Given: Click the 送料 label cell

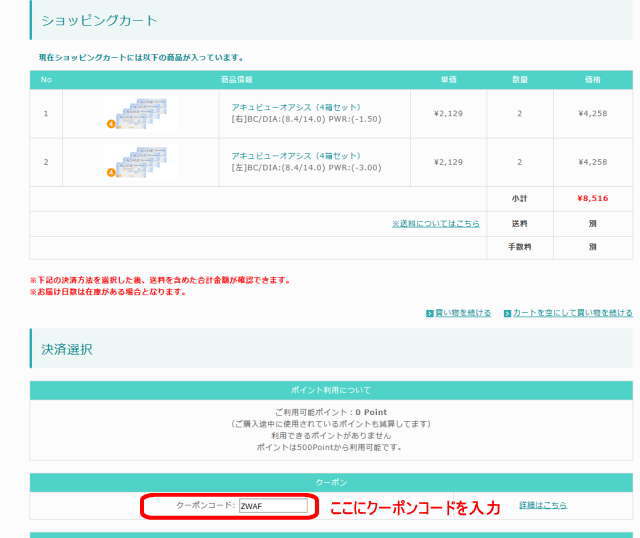Looking at the screenshot, I should pyautogui.click(x=520, y=224).
